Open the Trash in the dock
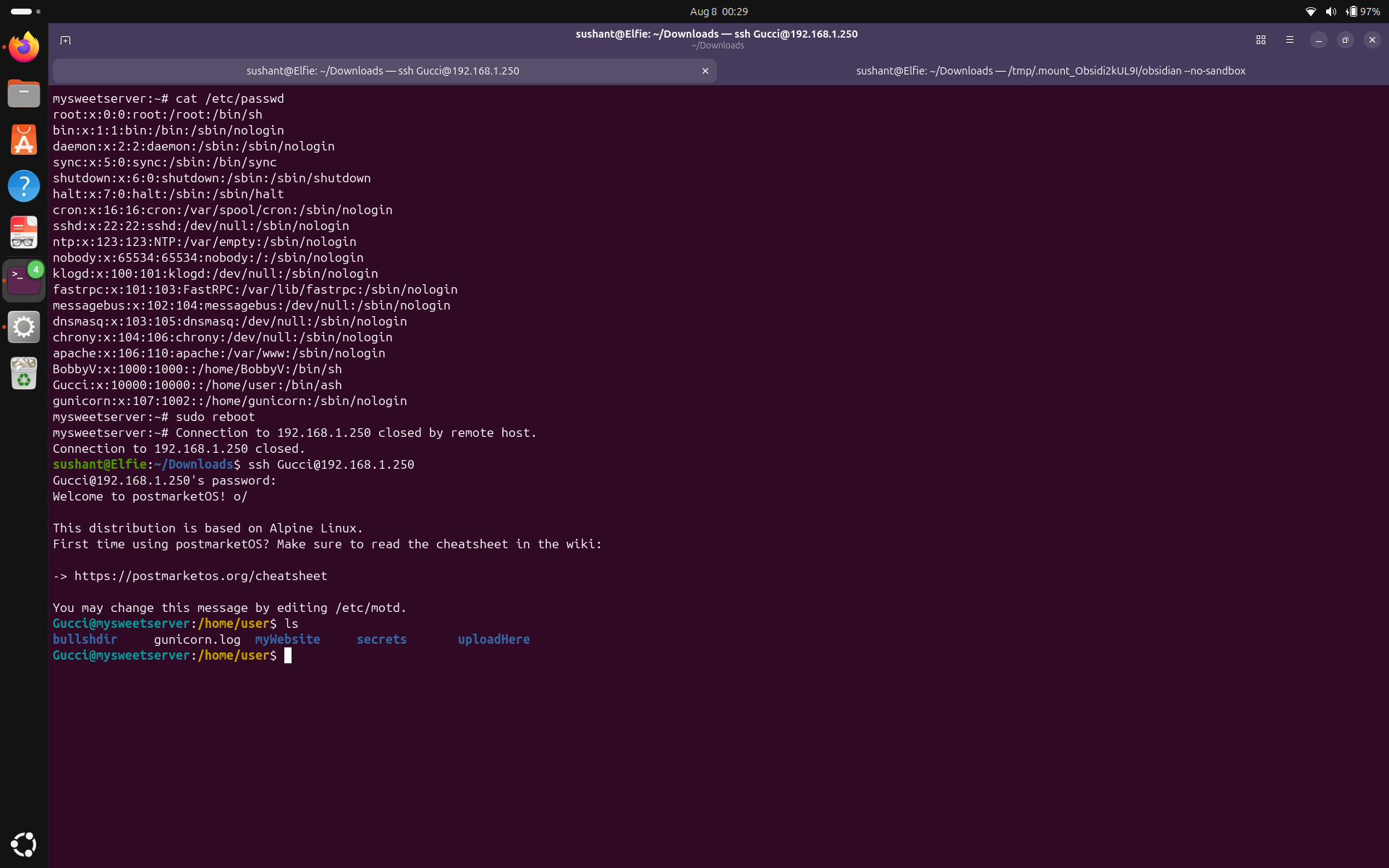The width and height of the screenshot is (1389, 868). click(x=24, y=373)
